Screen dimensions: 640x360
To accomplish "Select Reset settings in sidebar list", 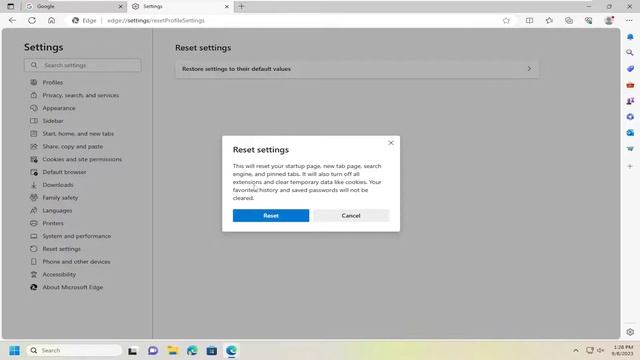I will pyautogui.click(x=61, y=249).
